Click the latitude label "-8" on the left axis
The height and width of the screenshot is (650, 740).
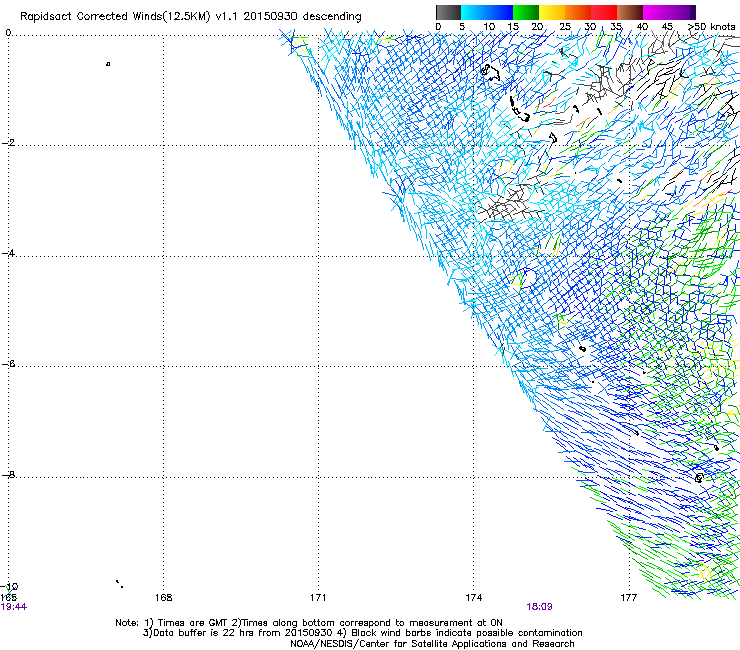[x=8, y=475]
